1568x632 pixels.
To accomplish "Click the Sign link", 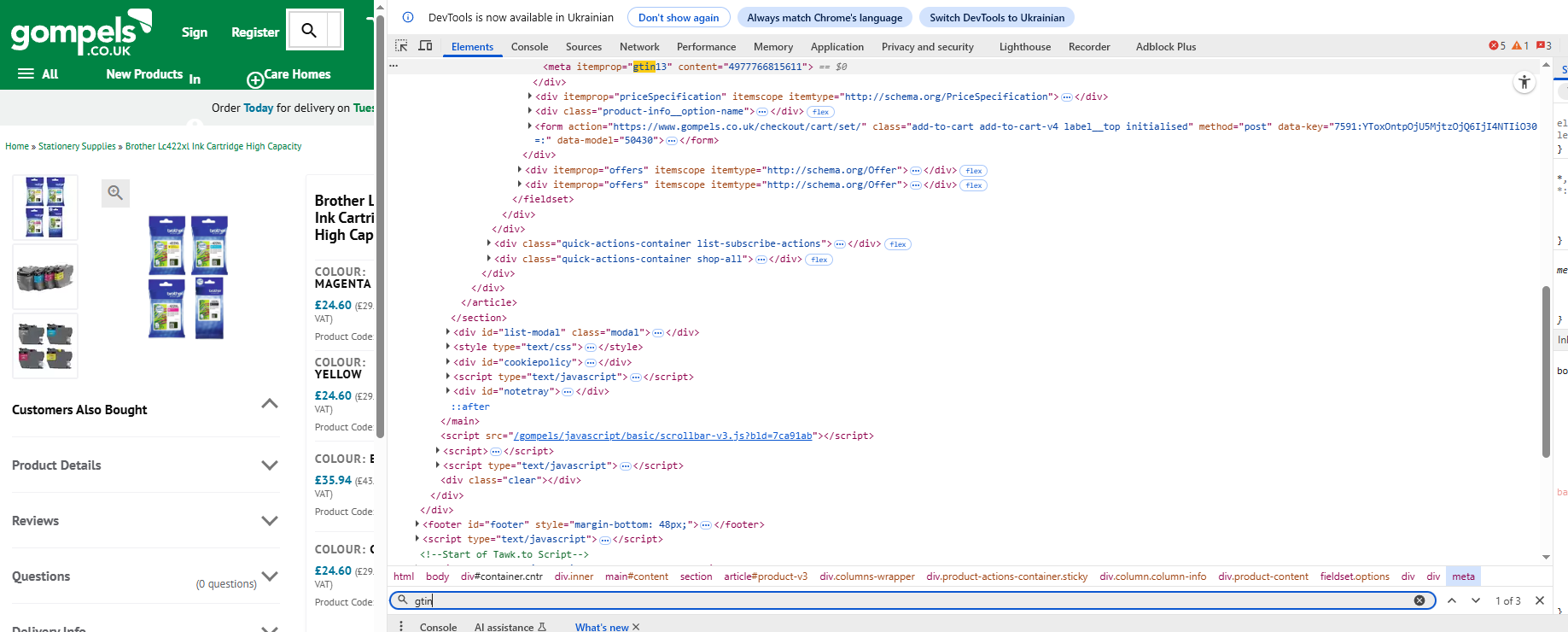I will (x=195, y=32).
